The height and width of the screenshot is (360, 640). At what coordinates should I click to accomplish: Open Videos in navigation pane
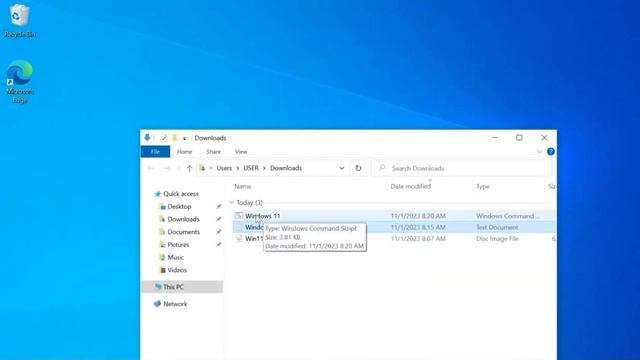tap(177, 270)
